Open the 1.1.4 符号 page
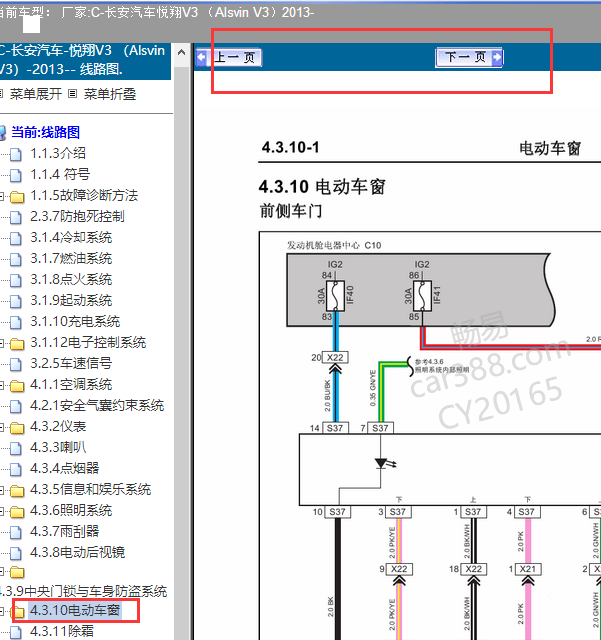This screenshot has width=601, height=640. pos(60,174)
